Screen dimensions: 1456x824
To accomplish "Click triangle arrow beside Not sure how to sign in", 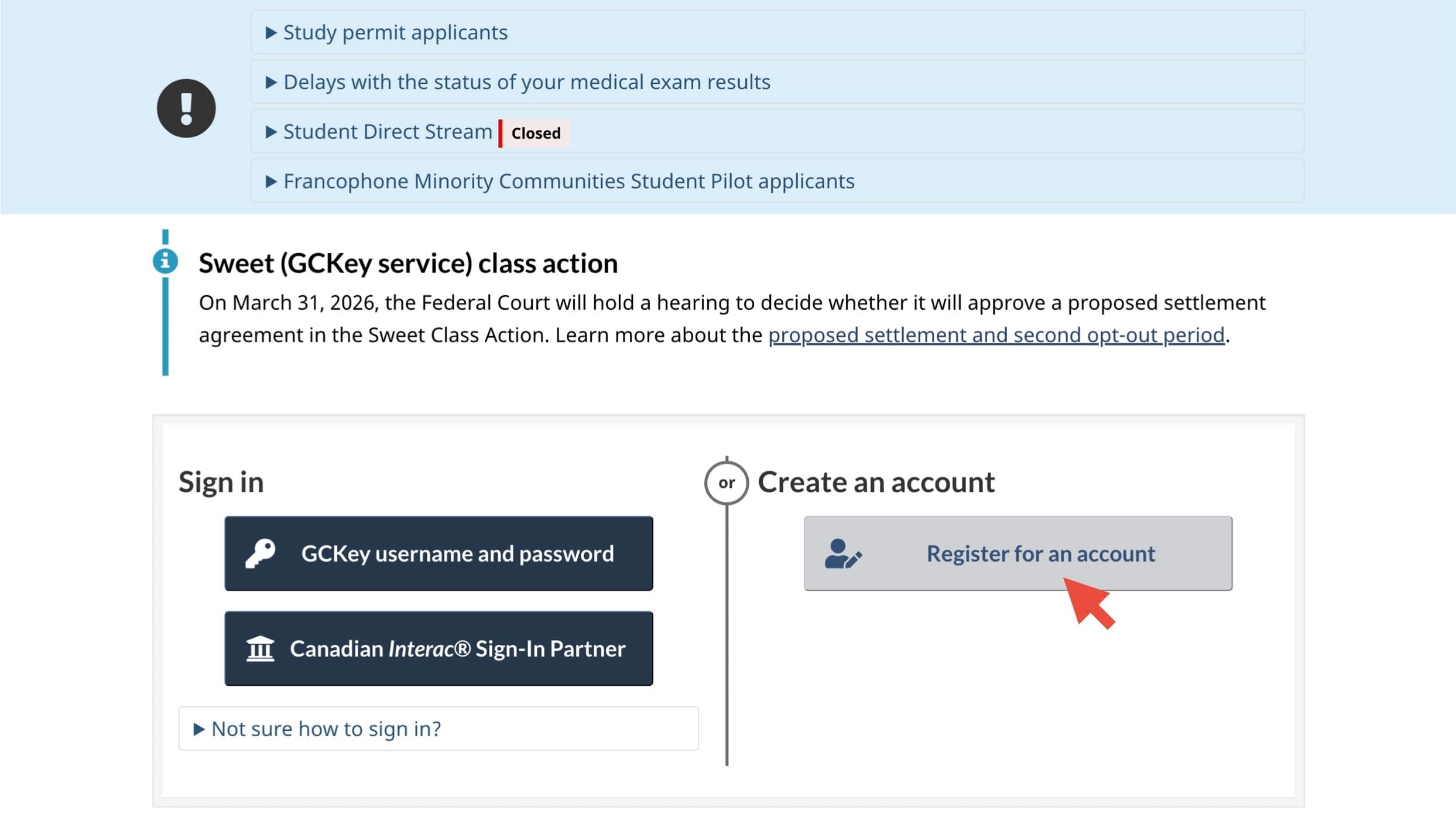I will click(198, 729).
